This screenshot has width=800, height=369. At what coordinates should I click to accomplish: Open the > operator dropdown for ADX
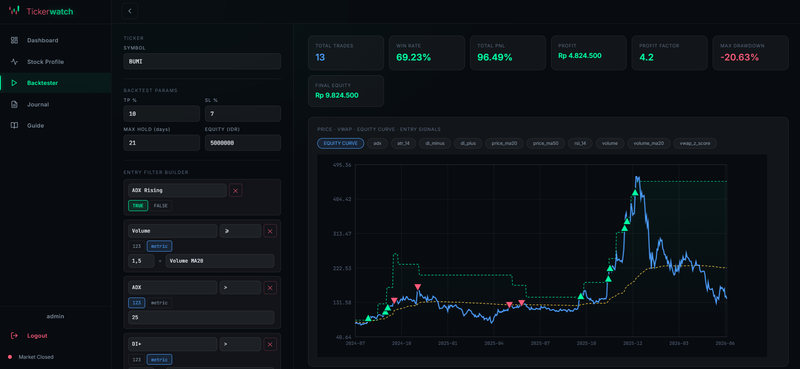pyautogui.click(x=240, y=287)
